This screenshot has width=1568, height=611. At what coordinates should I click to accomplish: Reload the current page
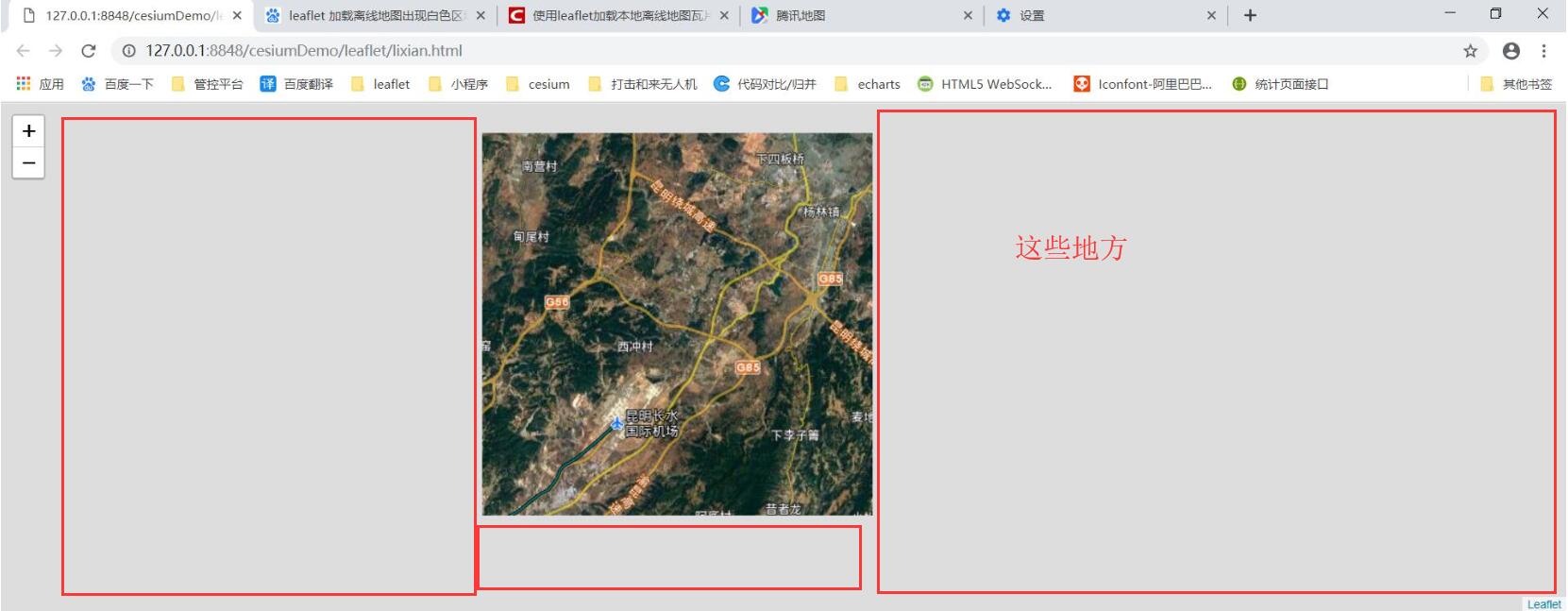88,51
